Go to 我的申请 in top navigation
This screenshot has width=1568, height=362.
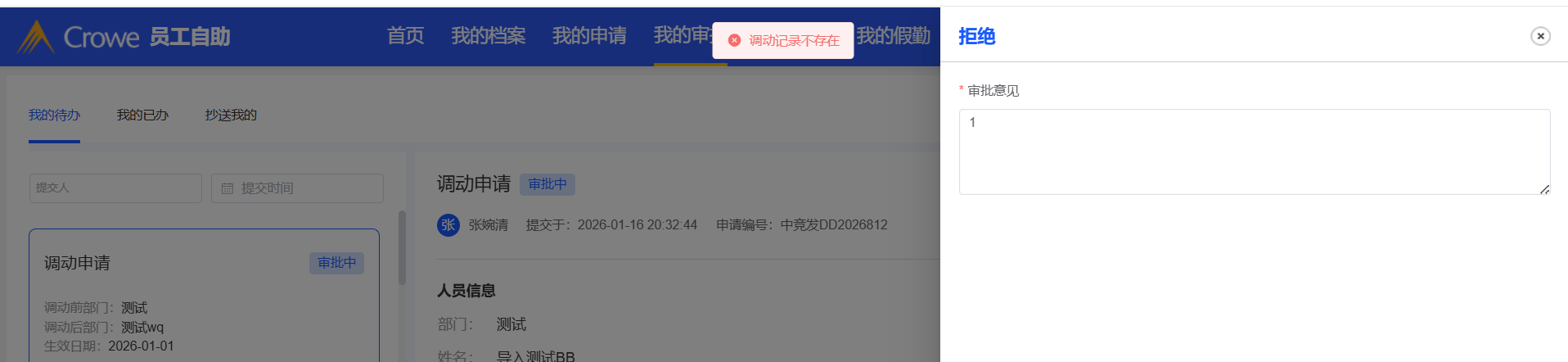[x=589, y=36]
